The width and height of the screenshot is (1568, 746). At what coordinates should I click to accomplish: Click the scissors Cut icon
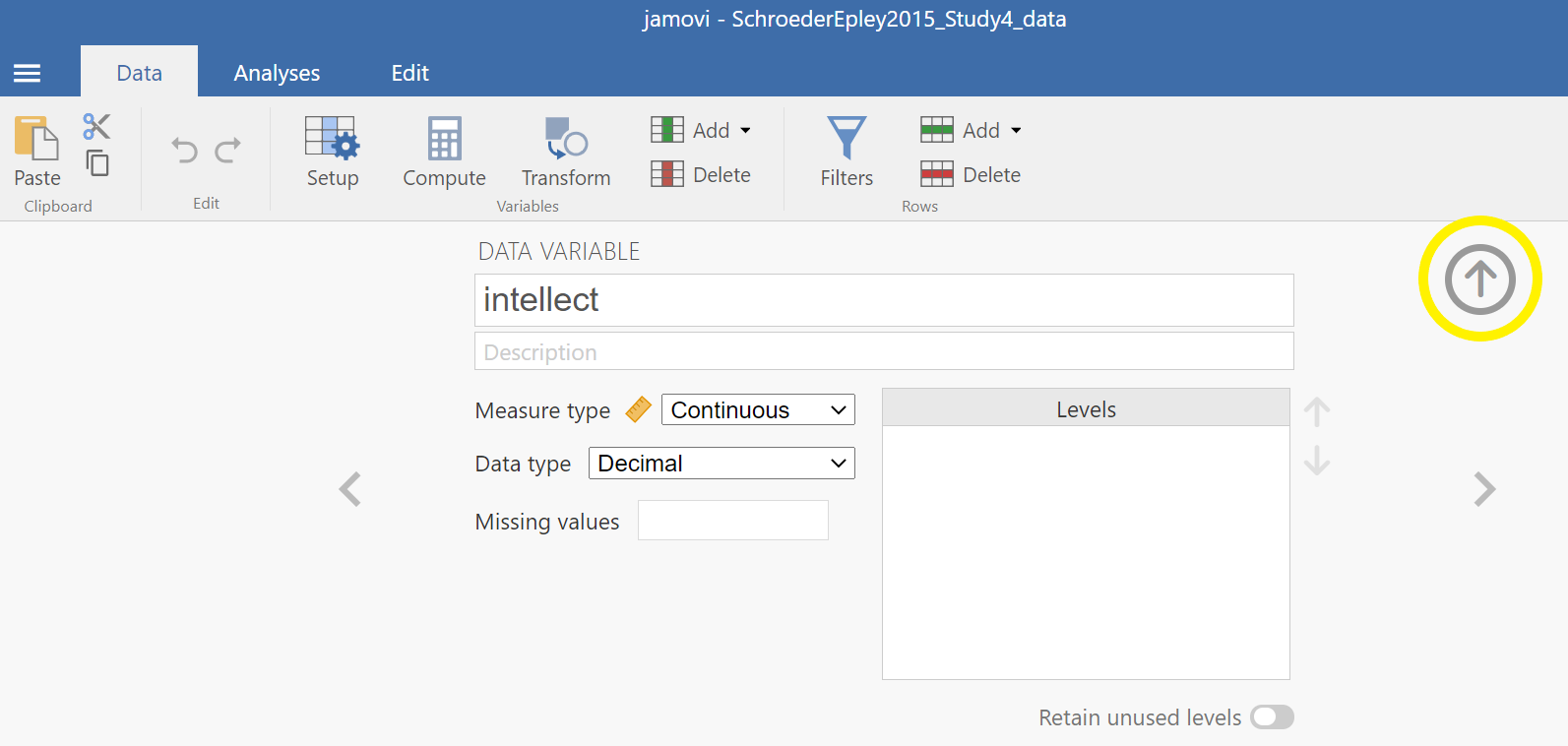(96, 126)
